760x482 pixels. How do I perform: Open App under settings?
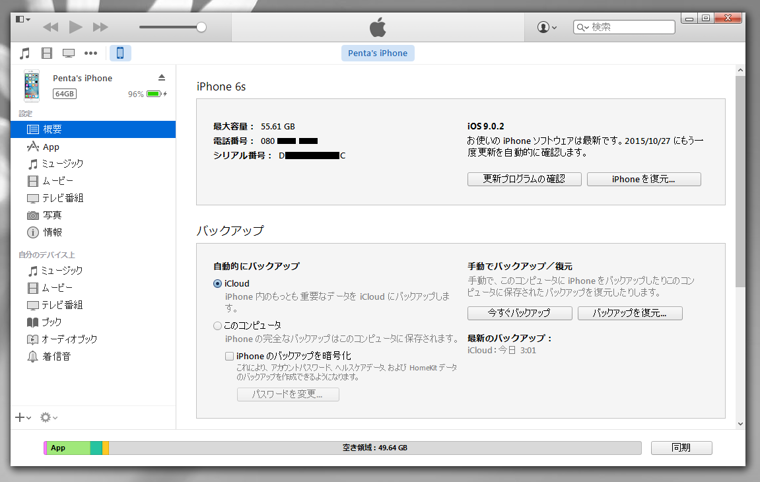tap(93, 147)
